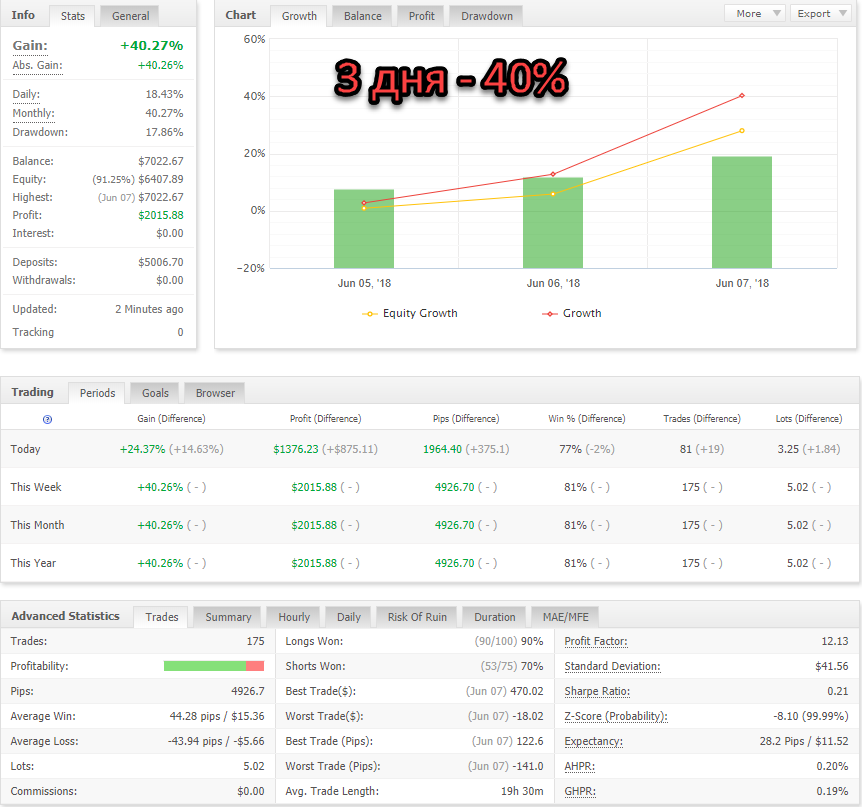Click the This Week row label
This screenshot has width=862, height=807.
[x=36, y=488]
